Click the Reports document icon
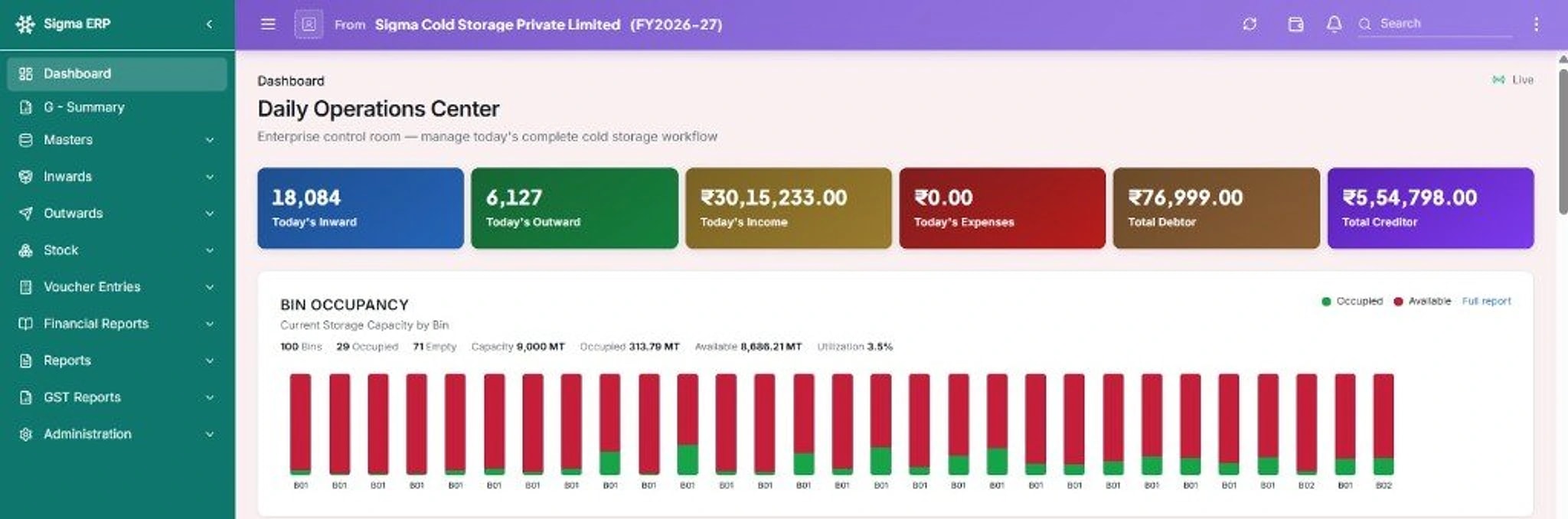Screen dimensions: 1568x519 pos(25,361)
